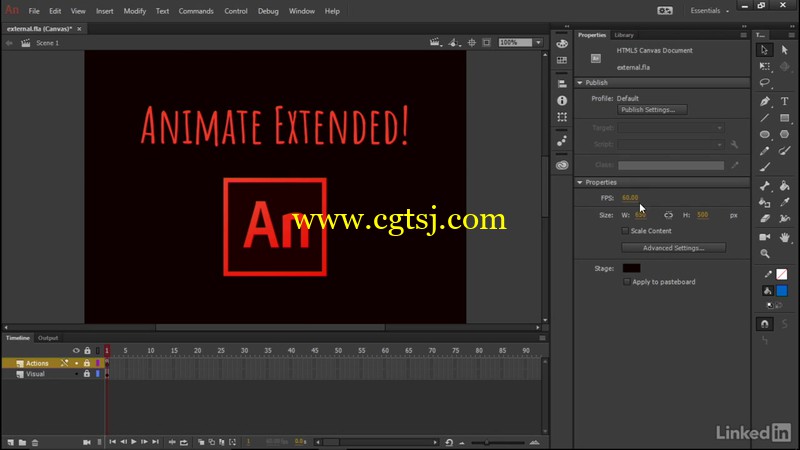The image size is (800, 450).
Task: Open the stroke color swatch
Action: click(x=782, y=274)
